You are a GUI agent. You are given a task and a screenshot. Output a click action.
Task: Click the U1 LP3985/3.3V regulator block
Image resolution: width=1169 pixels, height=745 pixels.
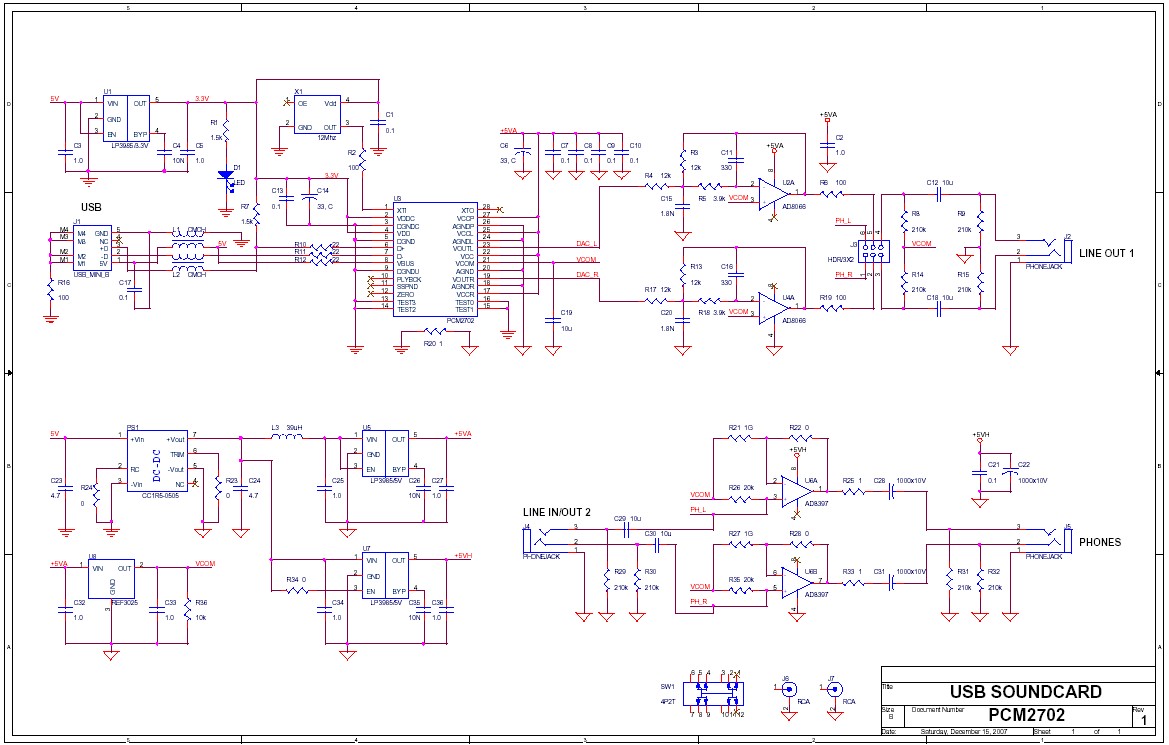[x=126, y=119]
